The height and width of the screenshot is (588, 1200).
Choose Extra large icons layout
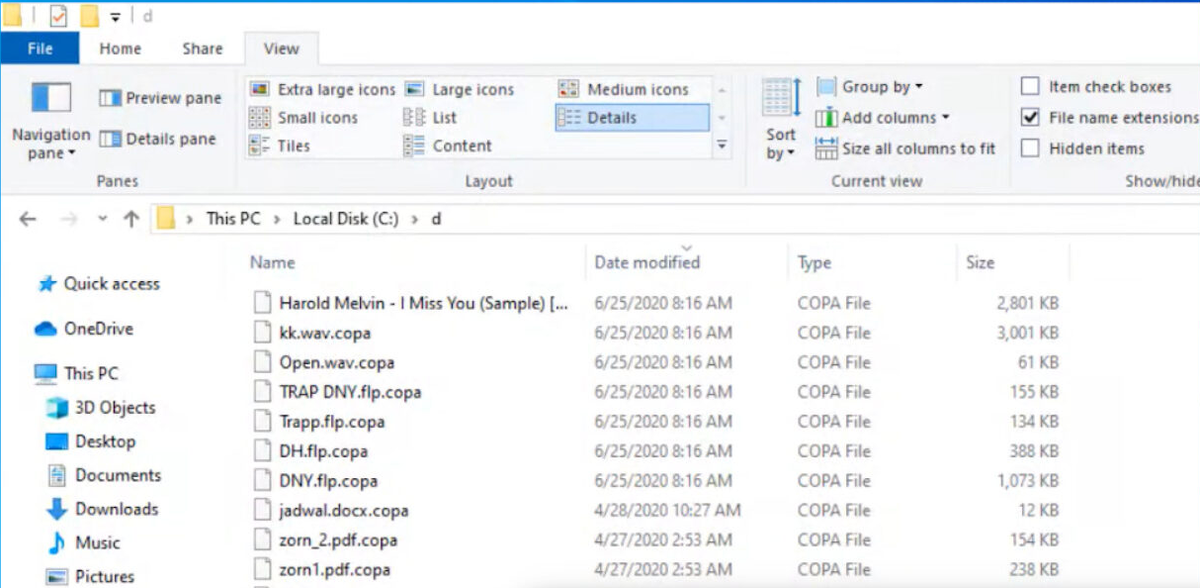pyautogui.click(x=322, y=89)
